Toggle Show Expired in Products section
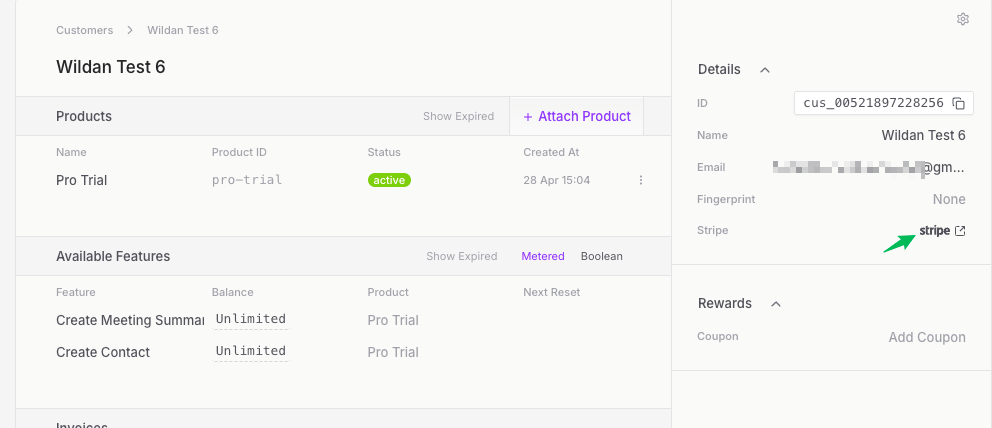The height and width of the screenshot is (428, 992). pyautogui.click(x=458, y=116)
